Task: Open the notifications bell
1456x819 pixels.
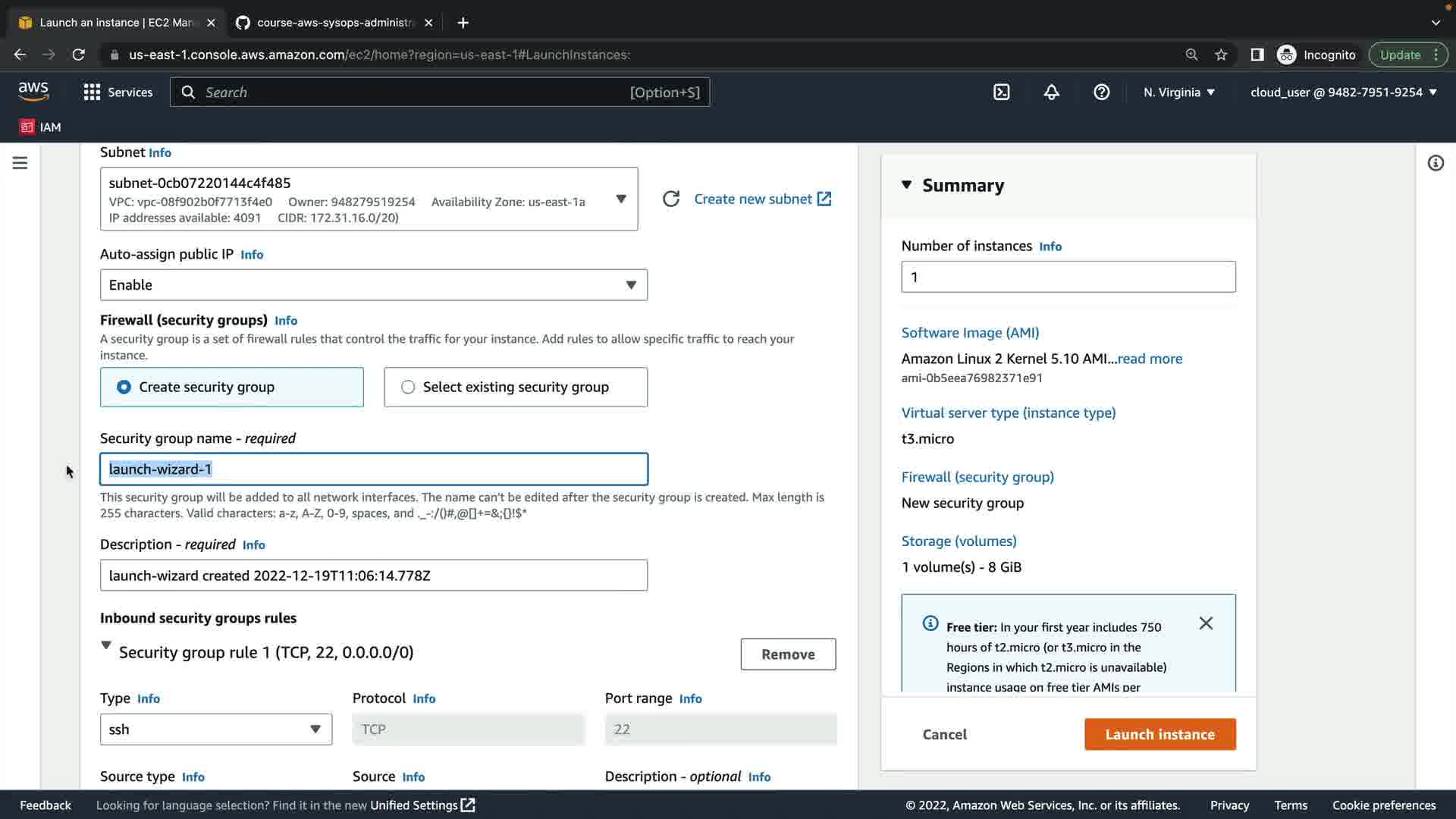Action: tap(1051, 93)
